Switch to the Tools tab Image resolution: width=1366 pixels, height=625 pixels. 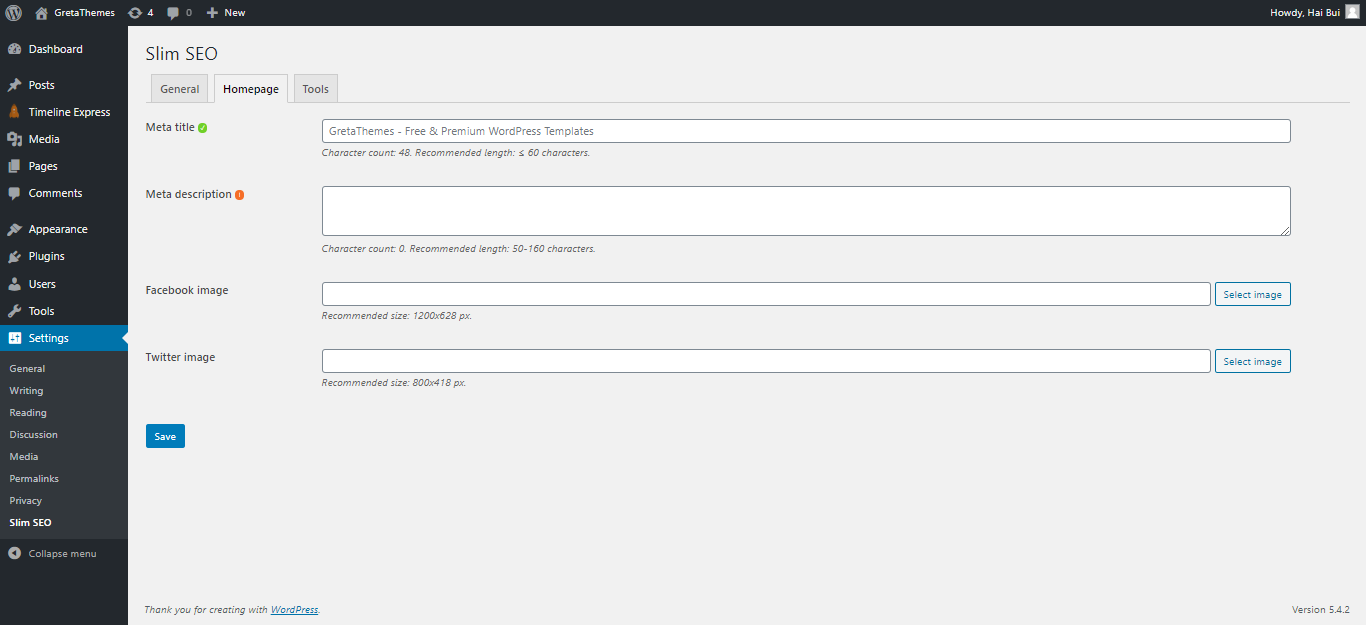(x=315, y=88)
